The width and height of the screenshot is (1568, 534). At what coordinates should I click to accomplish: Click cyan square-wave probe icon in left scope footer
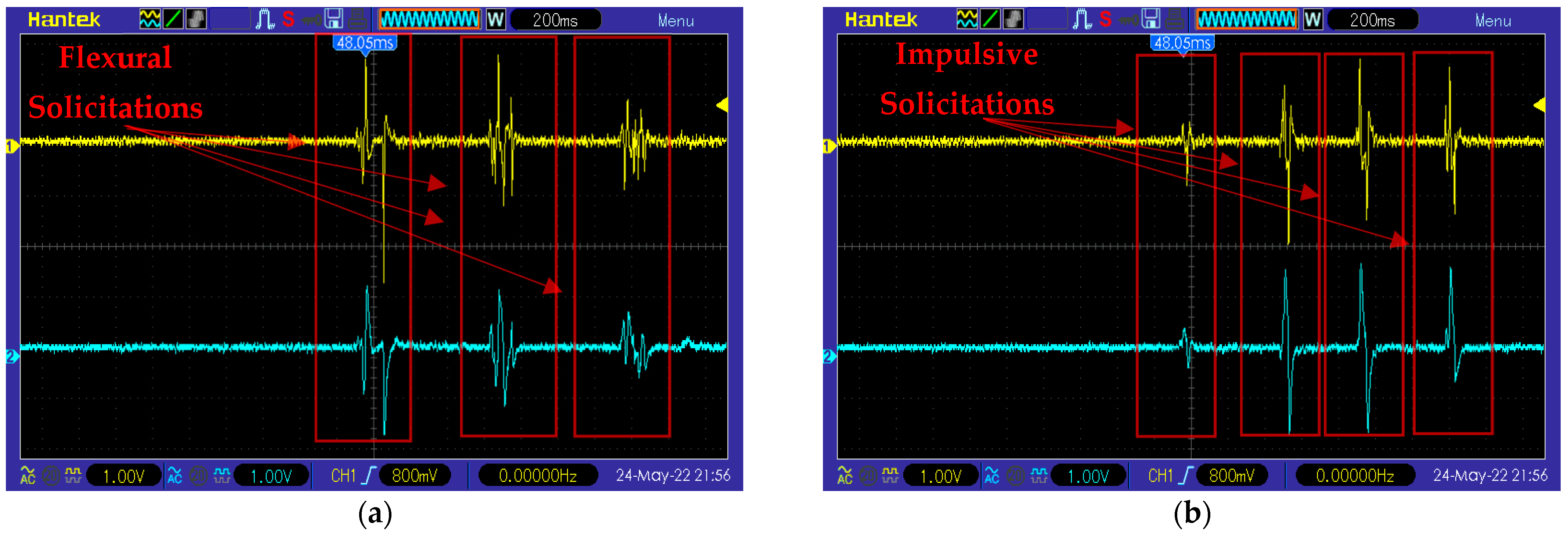(221, 476)
